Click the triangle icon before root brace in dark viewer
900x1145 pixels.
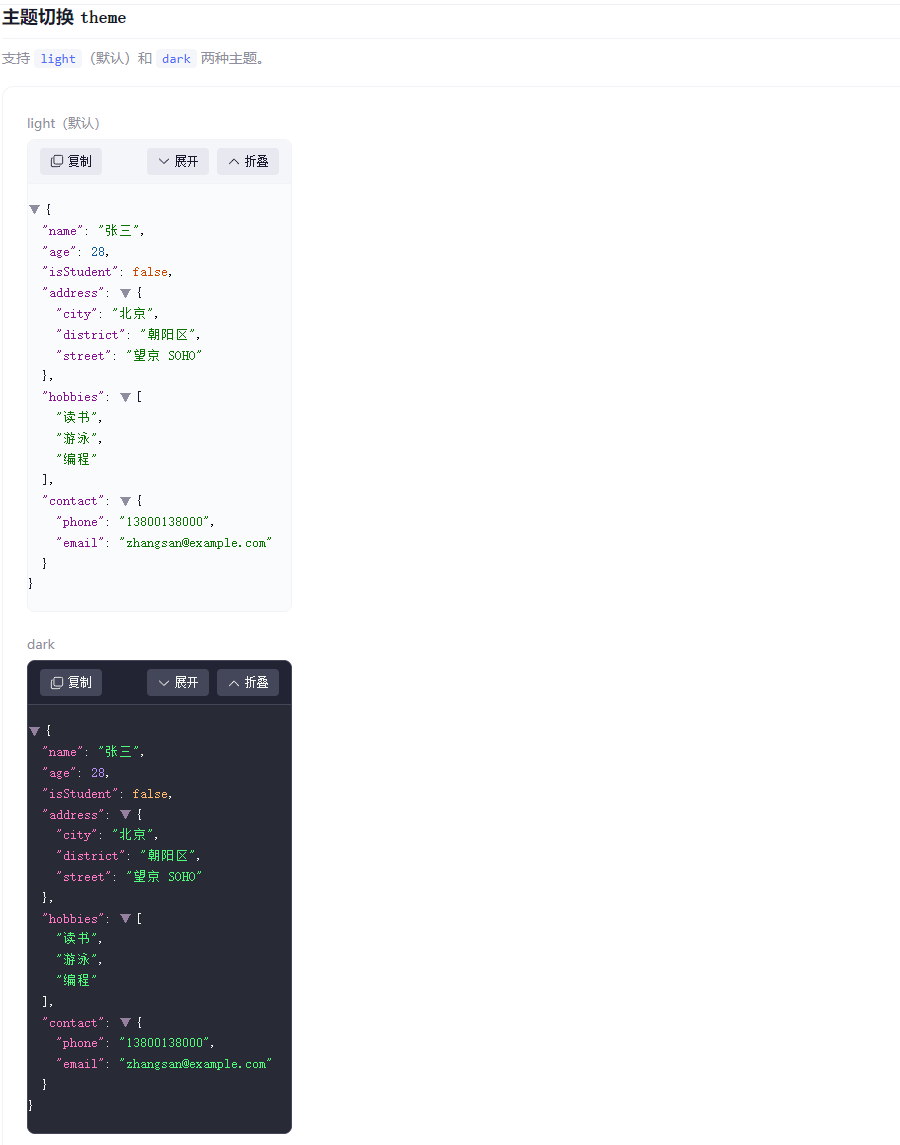[x=34, y=730]
